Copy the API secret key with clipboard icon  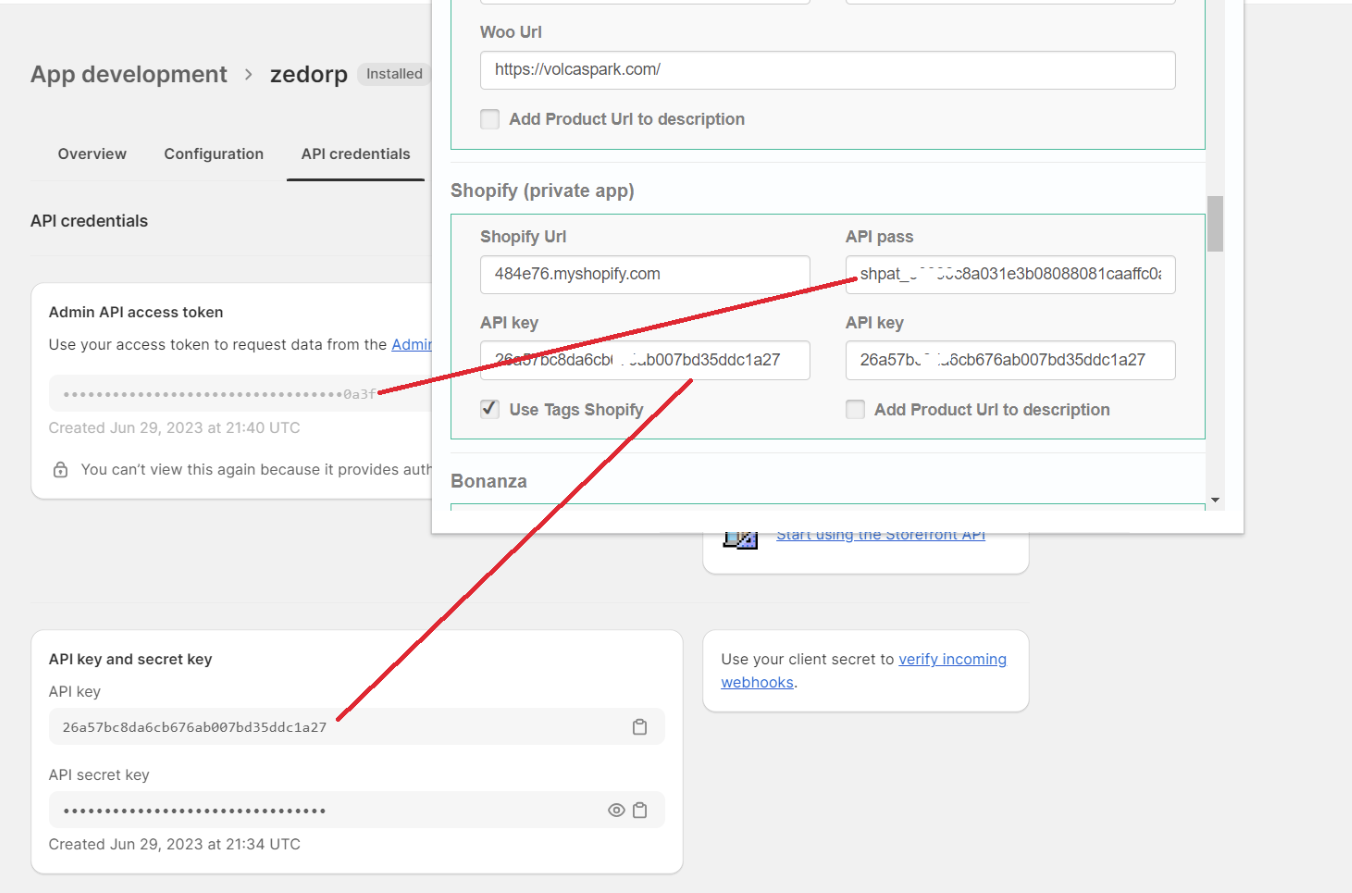[640, 810]
